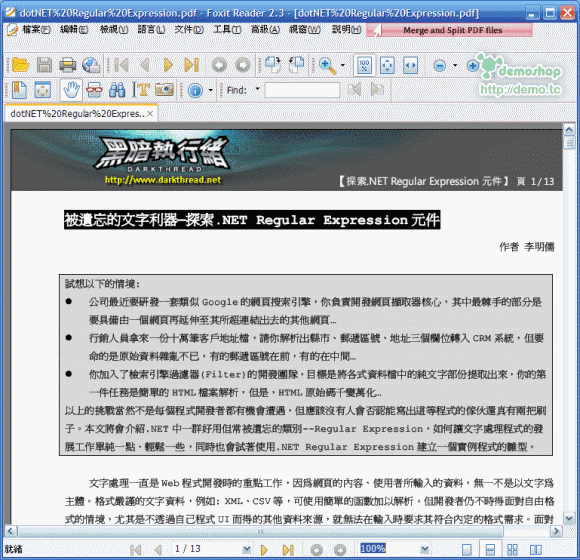
Task: Open the 檔案(F) menu
Action: click(x=36, y=30)
